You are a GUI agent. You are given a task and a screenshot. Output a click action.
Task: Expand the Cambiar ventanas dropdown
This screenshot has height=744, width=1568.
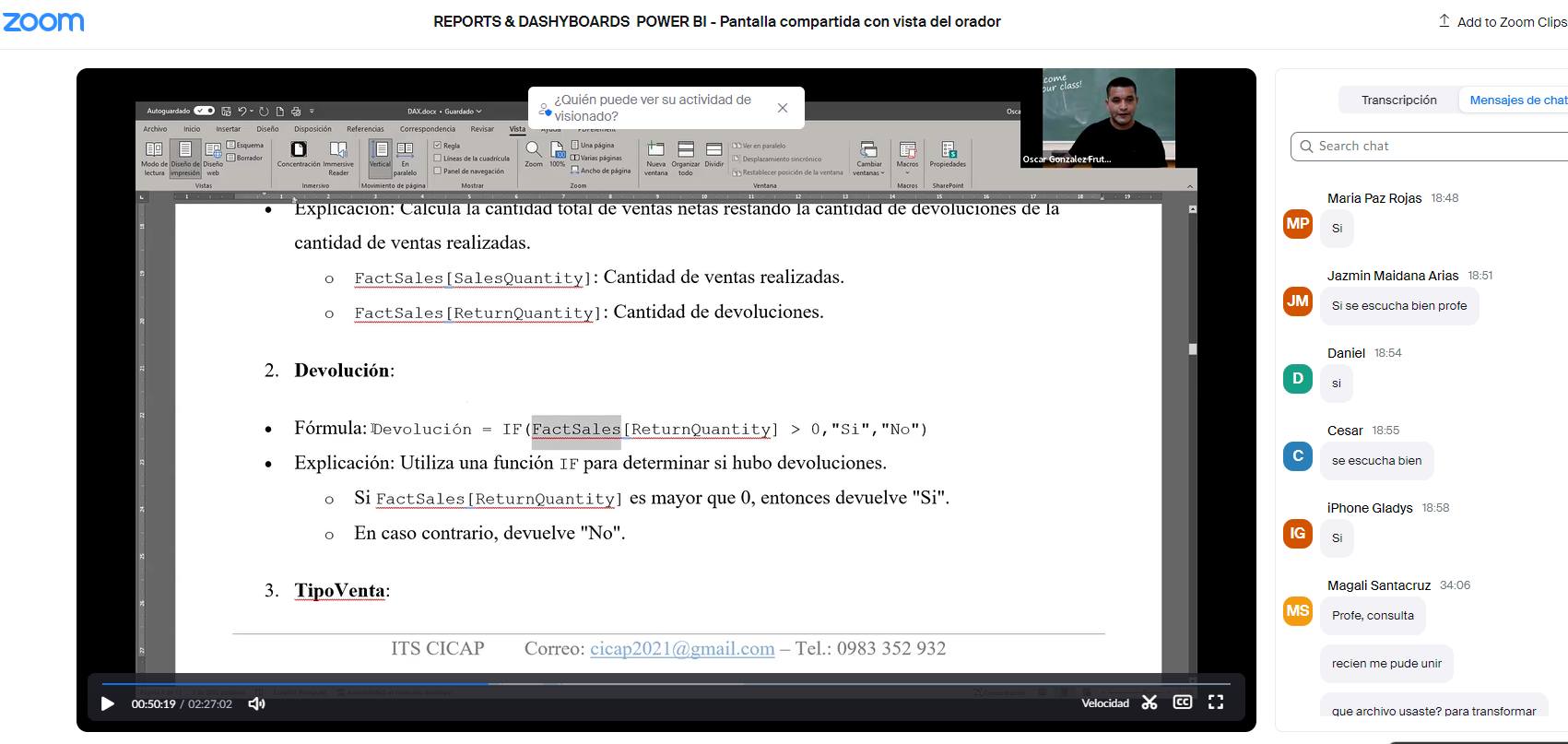[868, 158]
